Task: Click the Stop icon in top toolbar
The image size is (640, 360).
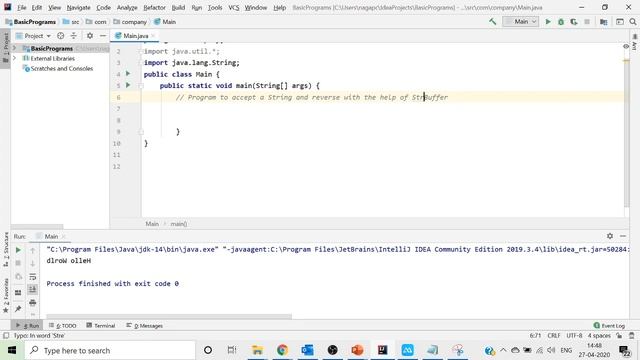Action: 587,22
